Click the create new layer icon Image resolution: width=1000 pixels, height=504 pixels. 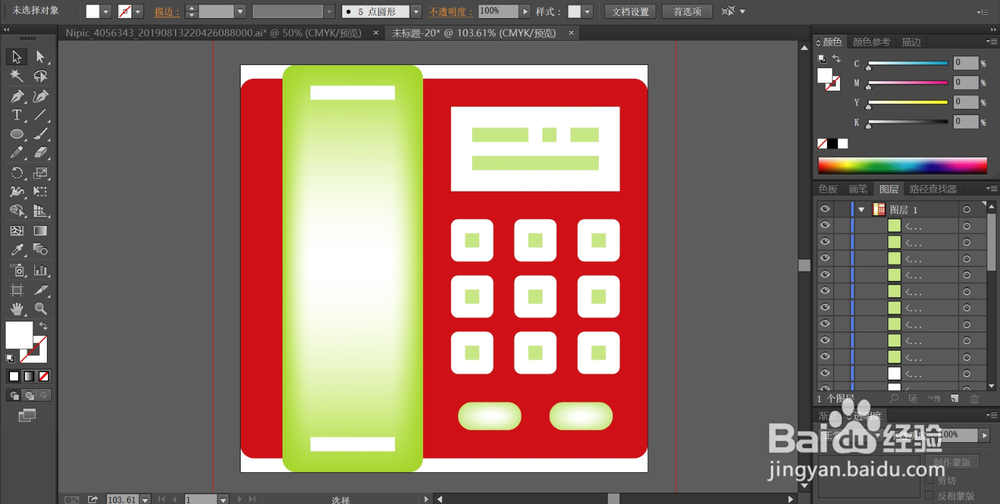tap(955, 399)
